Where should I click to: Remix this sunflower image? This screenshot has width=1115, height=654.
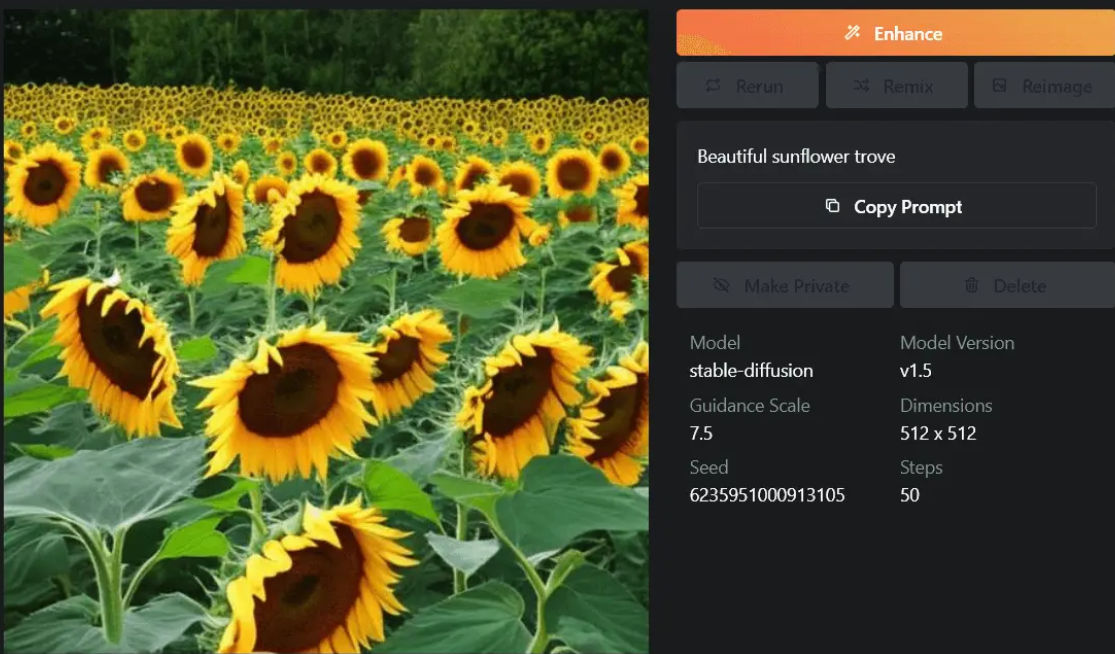897,86
